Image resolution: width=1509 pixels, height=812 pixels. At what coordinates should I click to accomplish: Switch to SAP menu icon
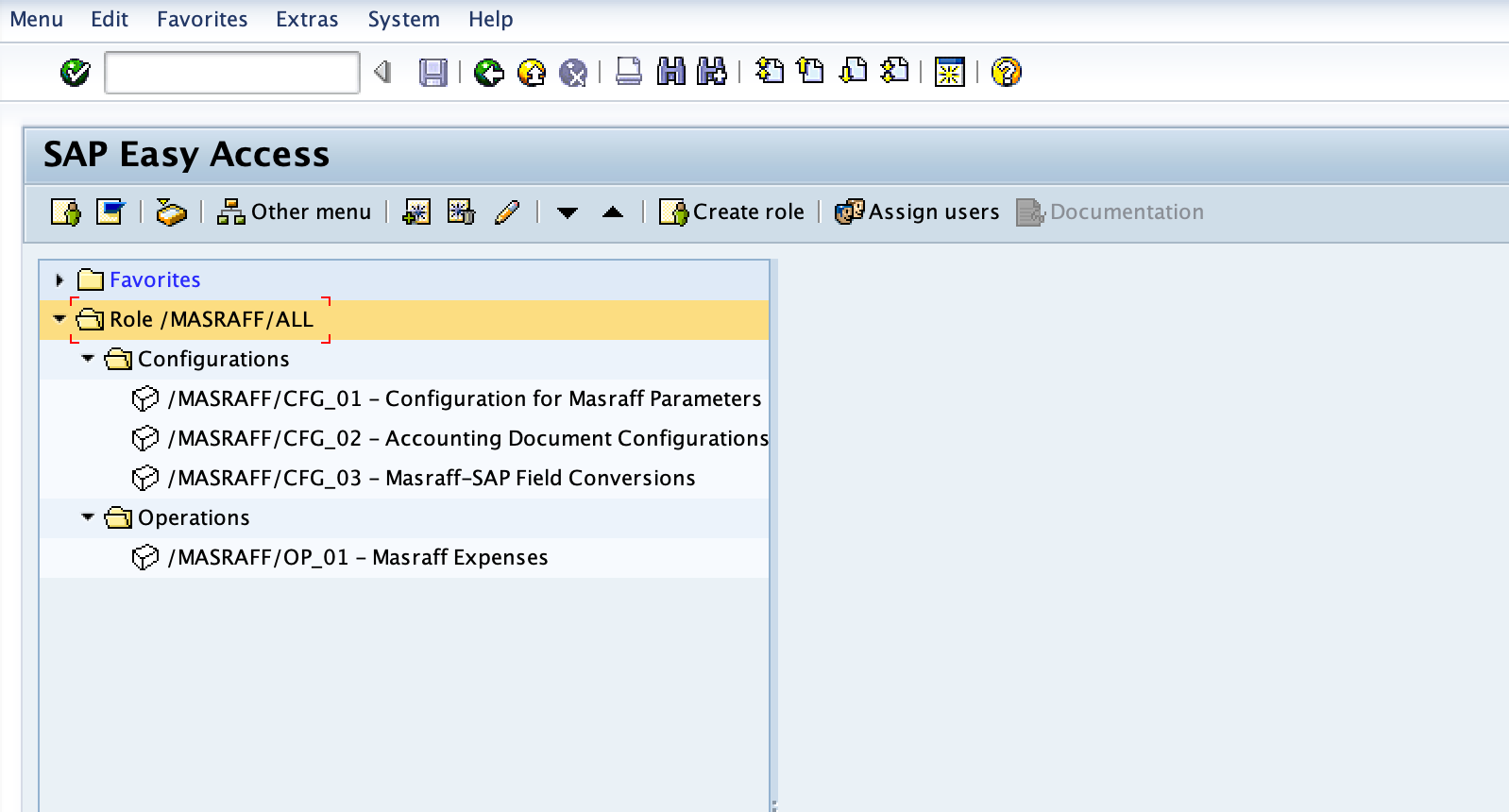(x=110, y=211)
